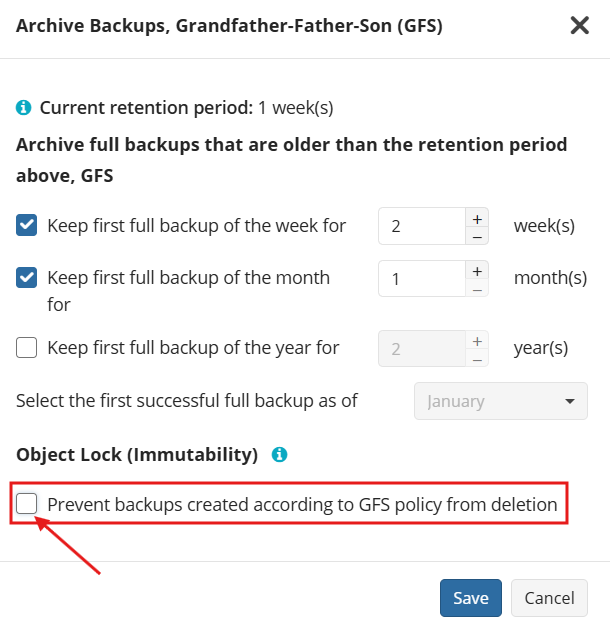The image size is (610, 629).
Task: Uncheck Keep first full backup of the week
Action: (27, 226)
